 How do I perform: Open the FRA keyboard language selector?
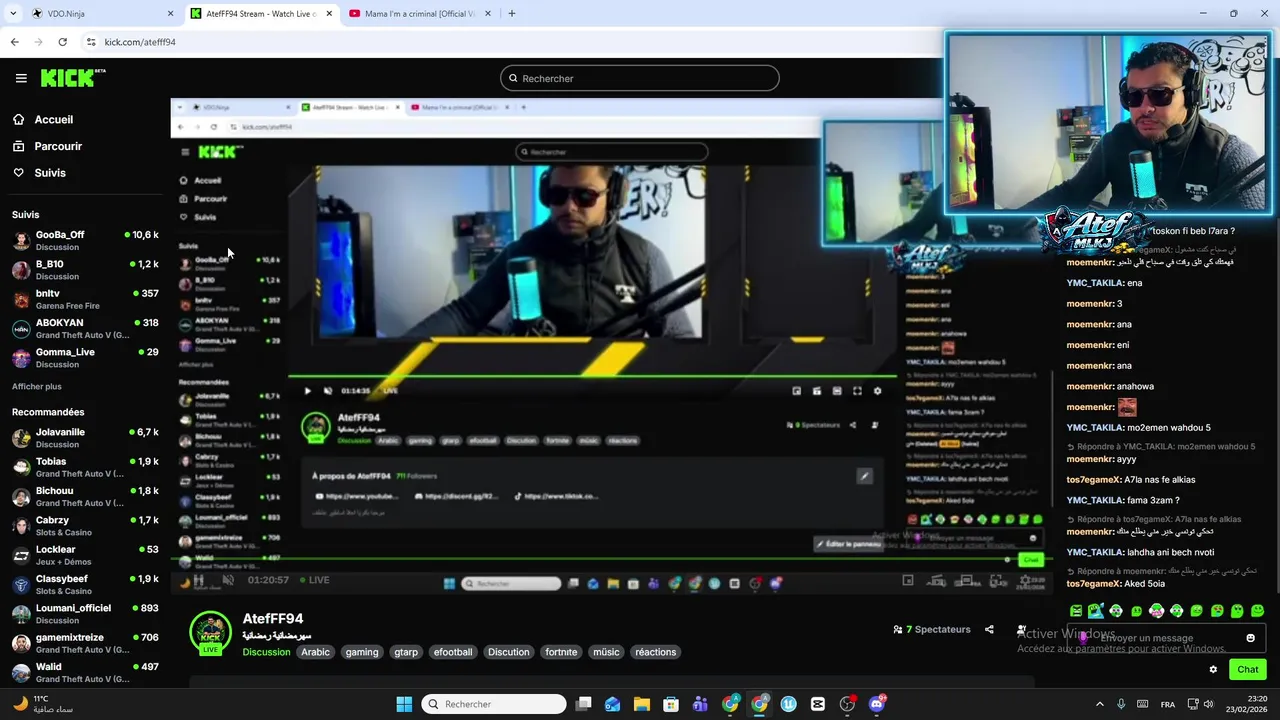(x=1168, y=704)
